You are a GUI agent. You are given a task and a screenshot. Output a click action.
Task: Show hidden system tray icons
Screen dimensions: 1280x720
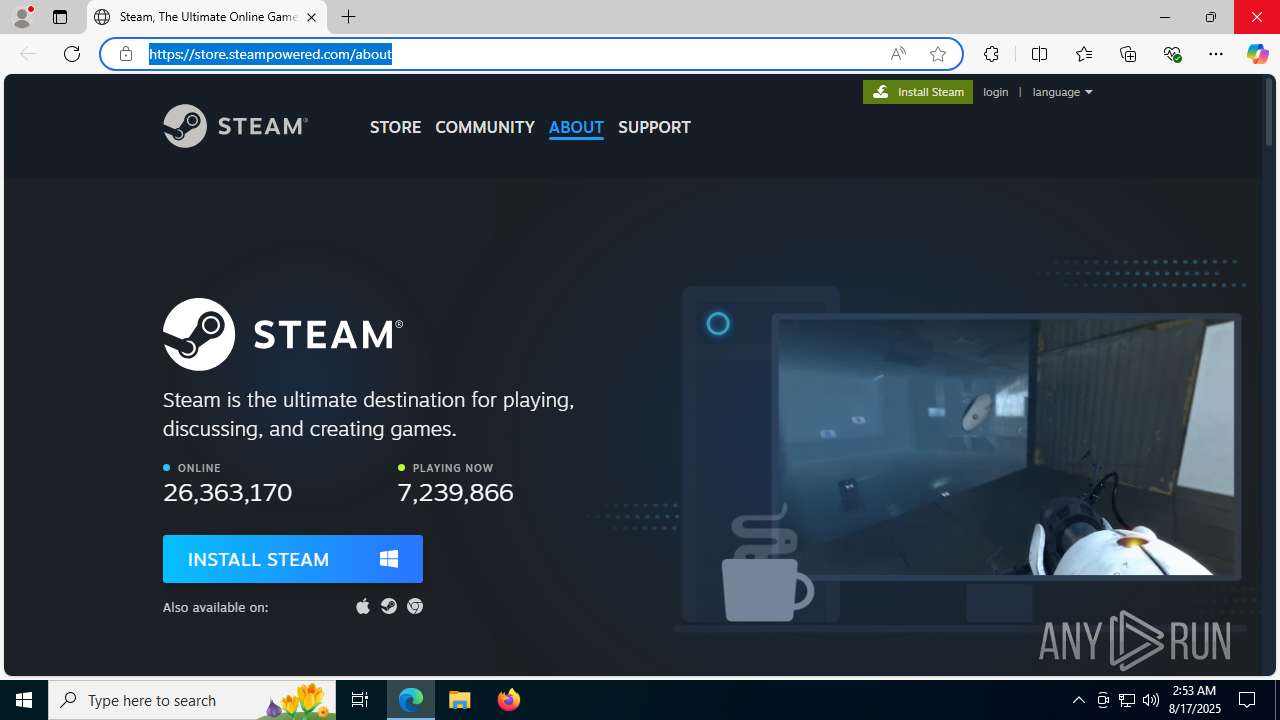[x=1079, y=700]
